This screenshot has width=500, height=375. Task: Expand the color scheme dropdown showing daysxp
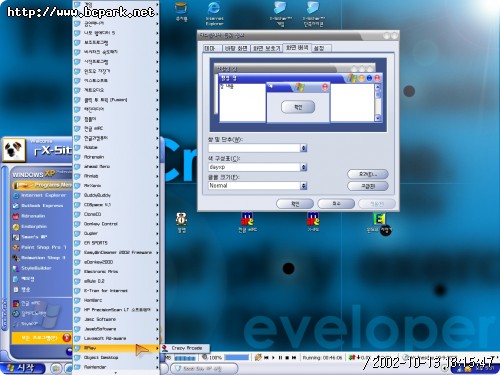pyautogui.click(x=303, y=167)
